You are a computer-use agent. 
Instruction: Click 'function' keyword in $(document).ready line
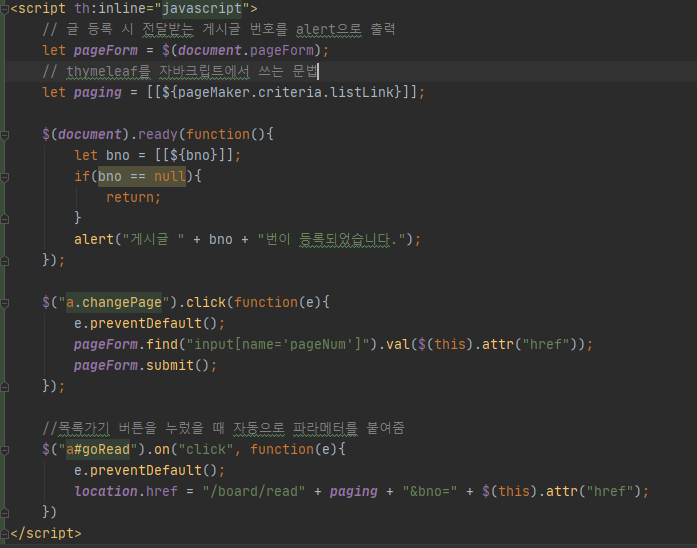click(x=218, y=134)
